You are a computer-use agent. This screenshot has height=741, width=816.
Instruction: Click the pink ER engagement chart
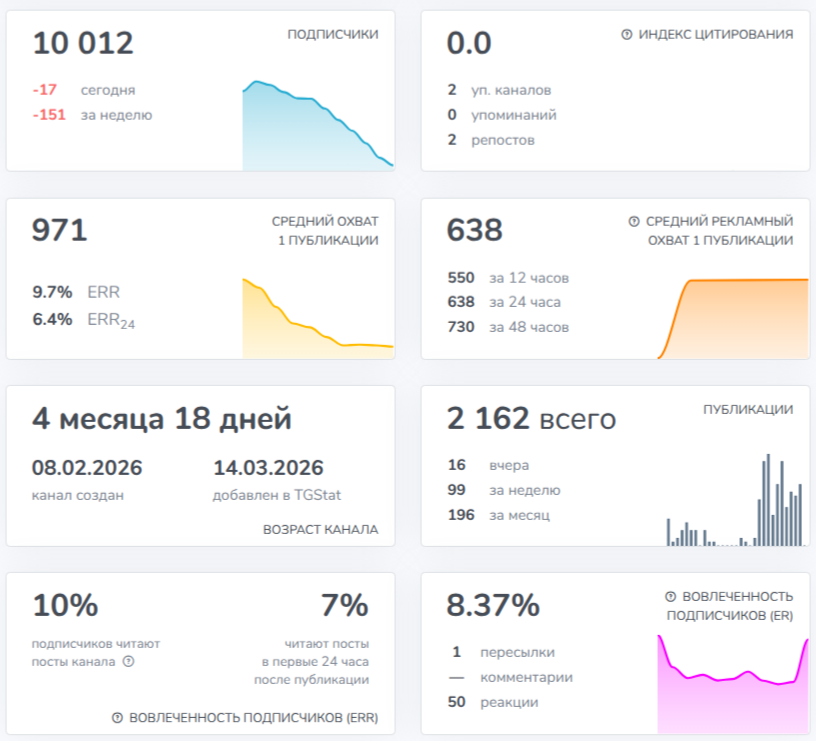click(x=733, y=684)
